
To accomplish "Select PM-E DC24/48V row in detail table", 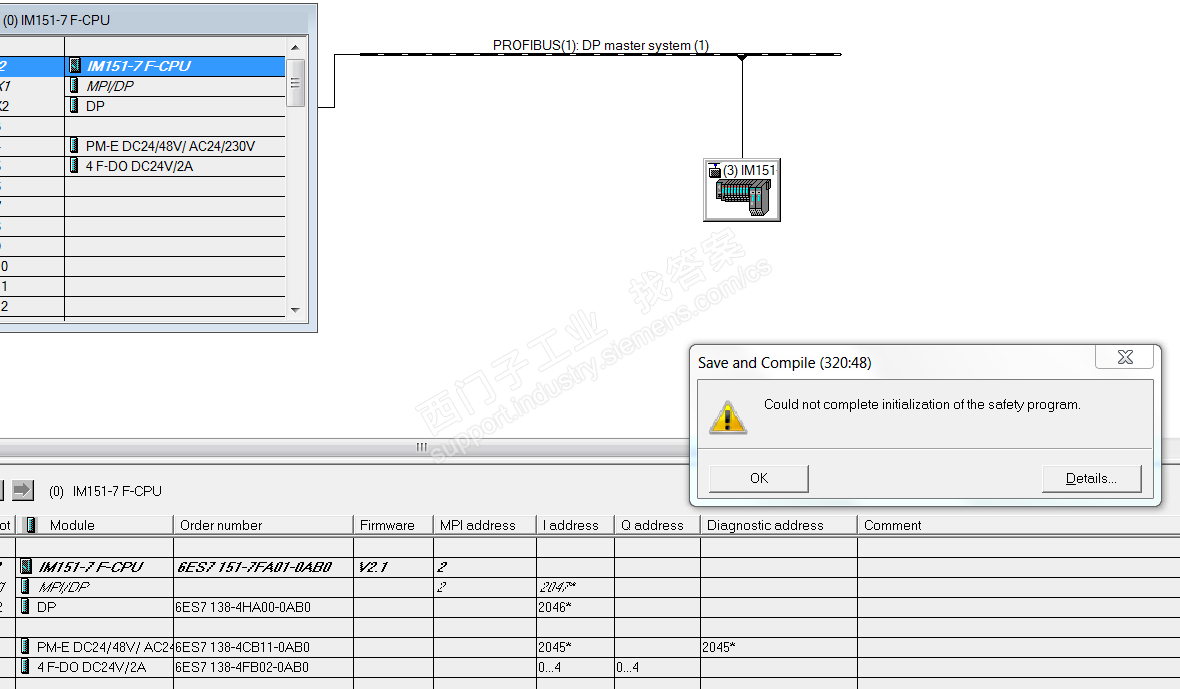I will 590,647.
